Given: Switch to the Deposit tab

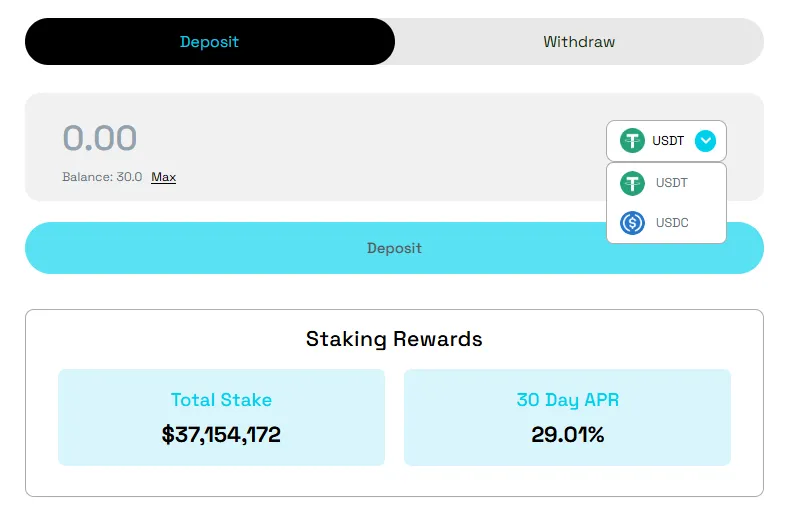Looking at the screenshot, I should click(210, 42).
